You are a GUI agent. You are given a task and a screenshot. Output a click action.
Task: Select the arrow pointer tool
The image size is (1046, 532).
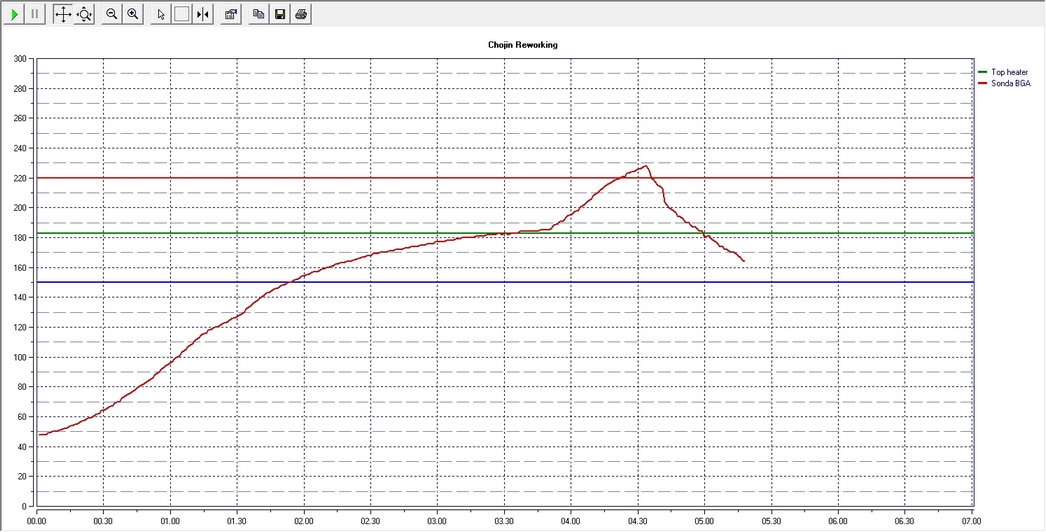pos(161,15)
